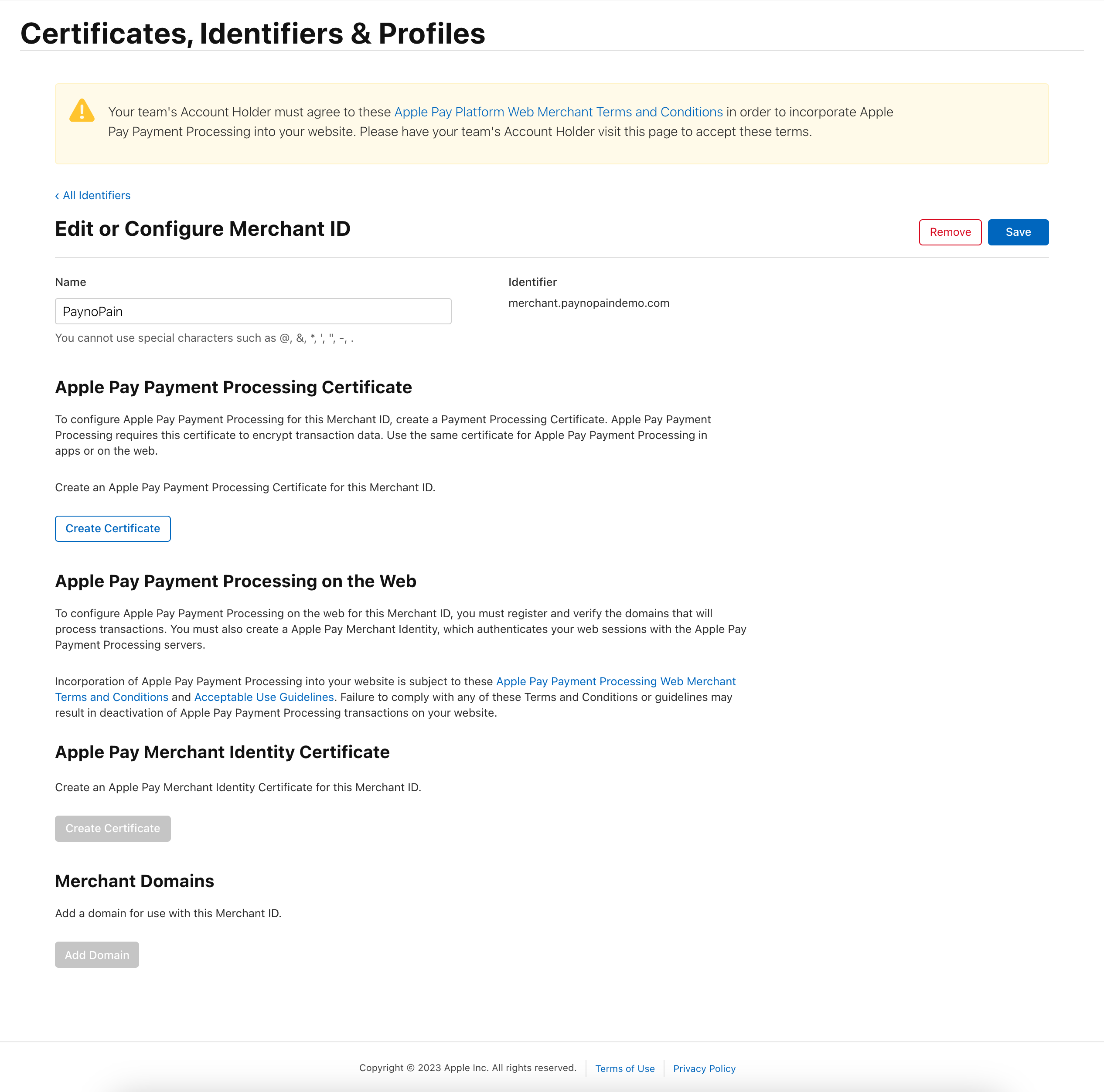Click the yellow warning triangle icon
1104x1092 pixels.
point(82,110)
